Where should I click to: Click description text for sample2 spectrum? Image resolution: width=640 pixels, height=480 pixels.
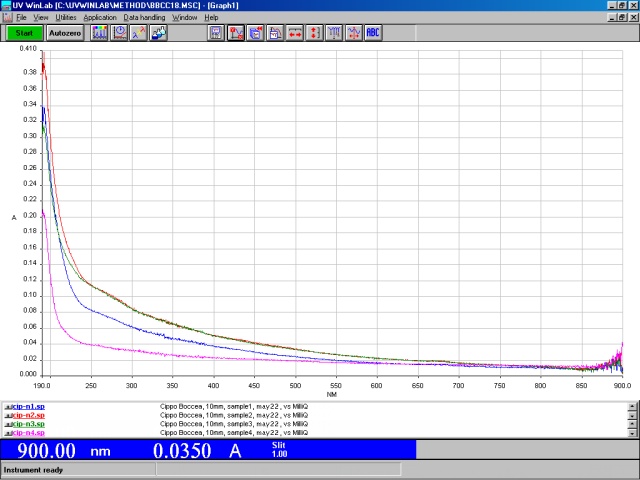pos(234,416)
